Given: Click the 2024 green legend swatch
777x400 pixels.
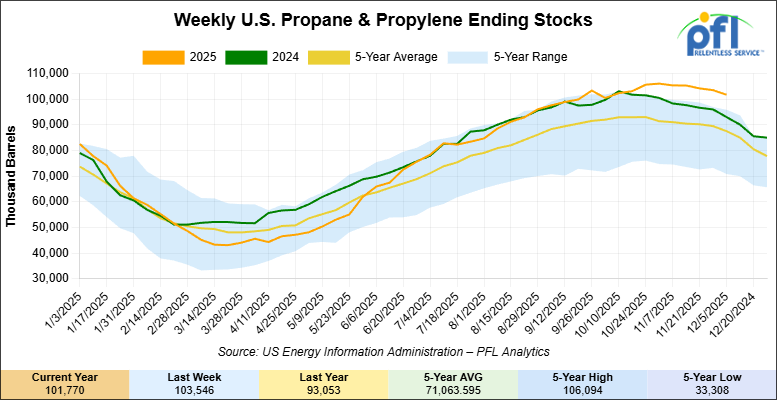Looking at the screenshot, I should 297,56.
